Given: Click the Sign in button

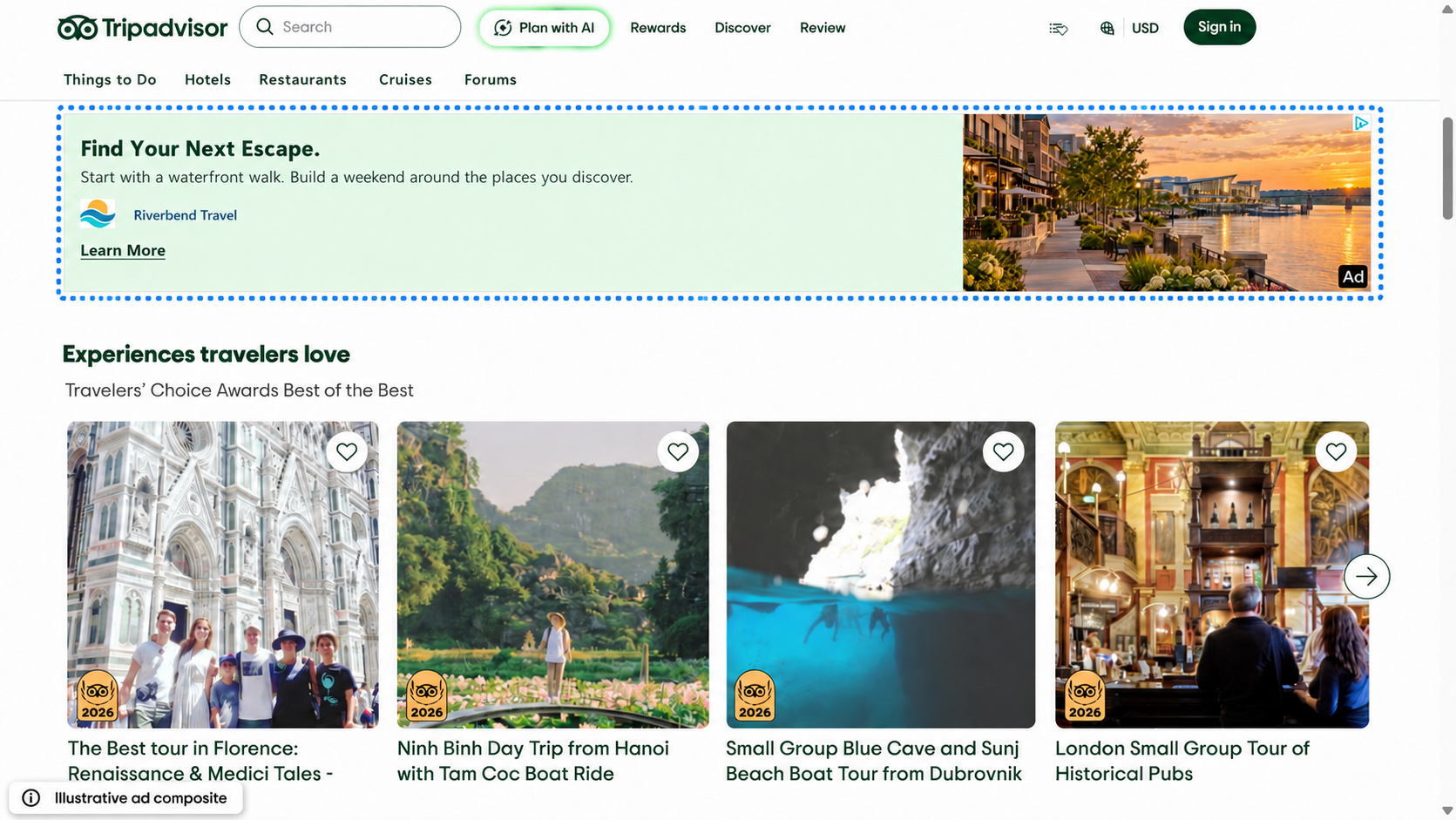Looking at the screenshot, I should [x=1219, y=27].
